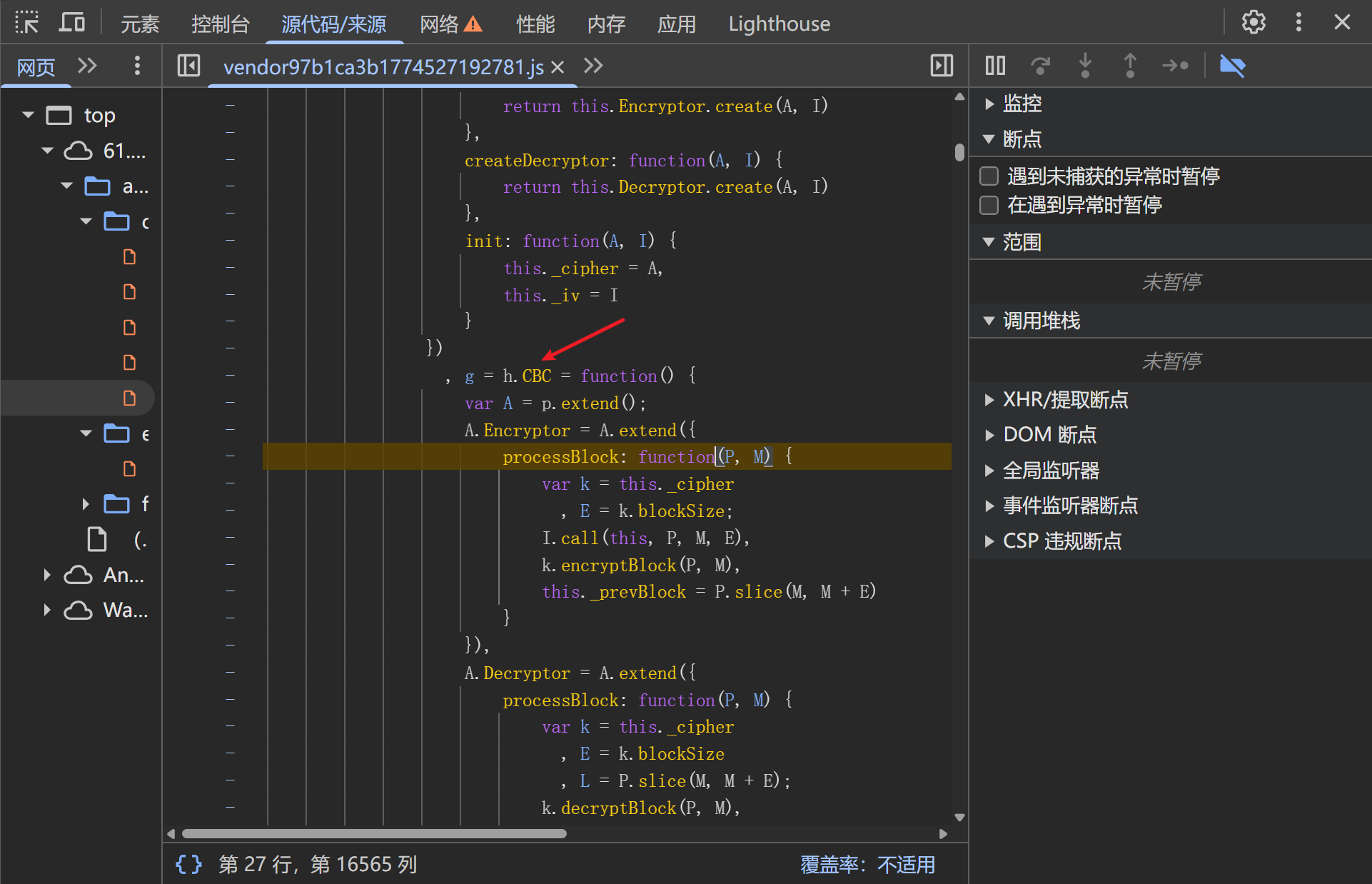Open the DevTools three-dot customize menu
The image size is (1372, 884).
[x=1298, y=23]
